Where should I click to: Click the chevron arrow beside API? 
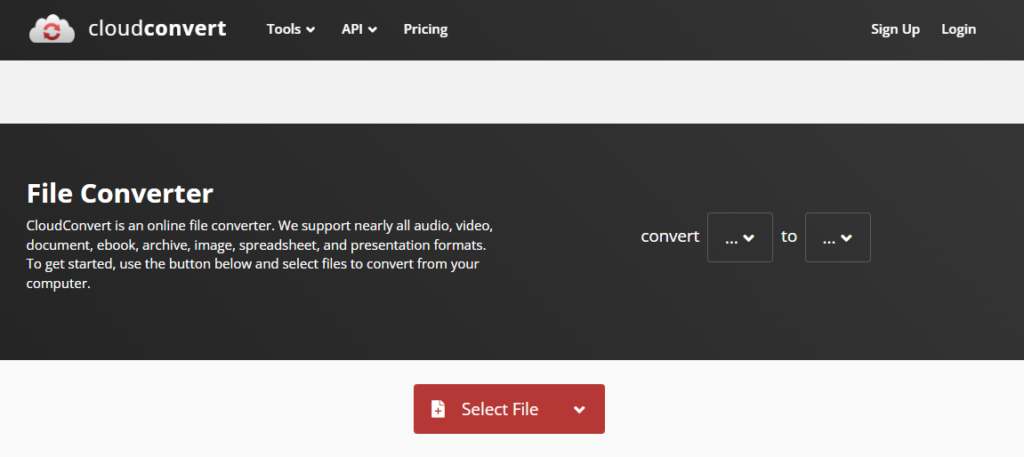[x=373, y=30]
